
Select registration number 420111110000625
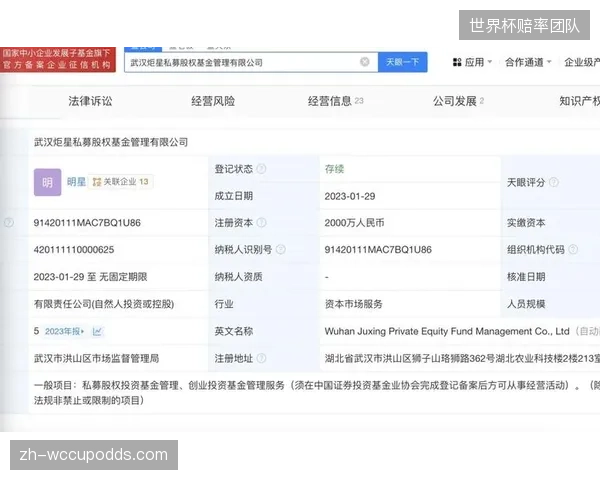(x=74, y=250)
